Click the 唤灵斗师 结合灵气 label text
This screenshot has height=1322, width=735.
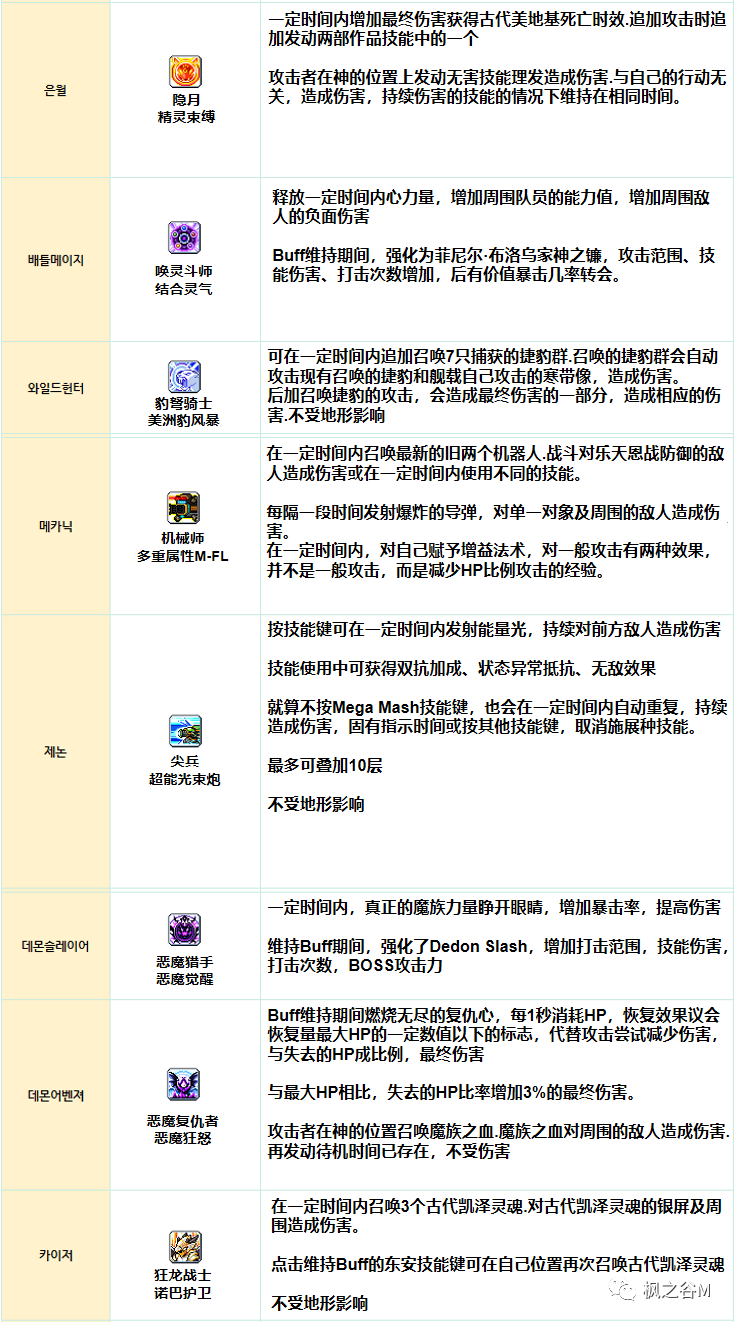tap(184, 280)
